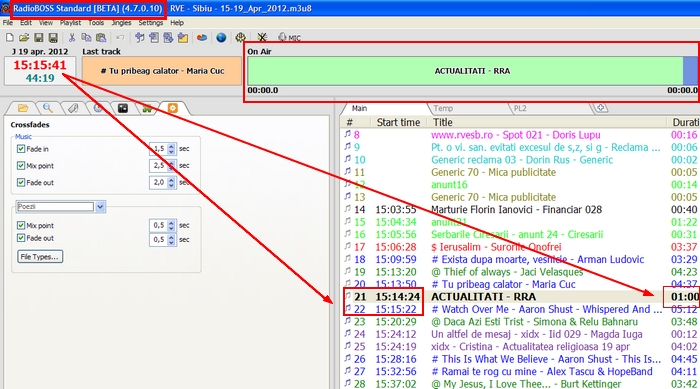
Task: Paste track using clipboard toolbar icon
Action: coord(101,38)
